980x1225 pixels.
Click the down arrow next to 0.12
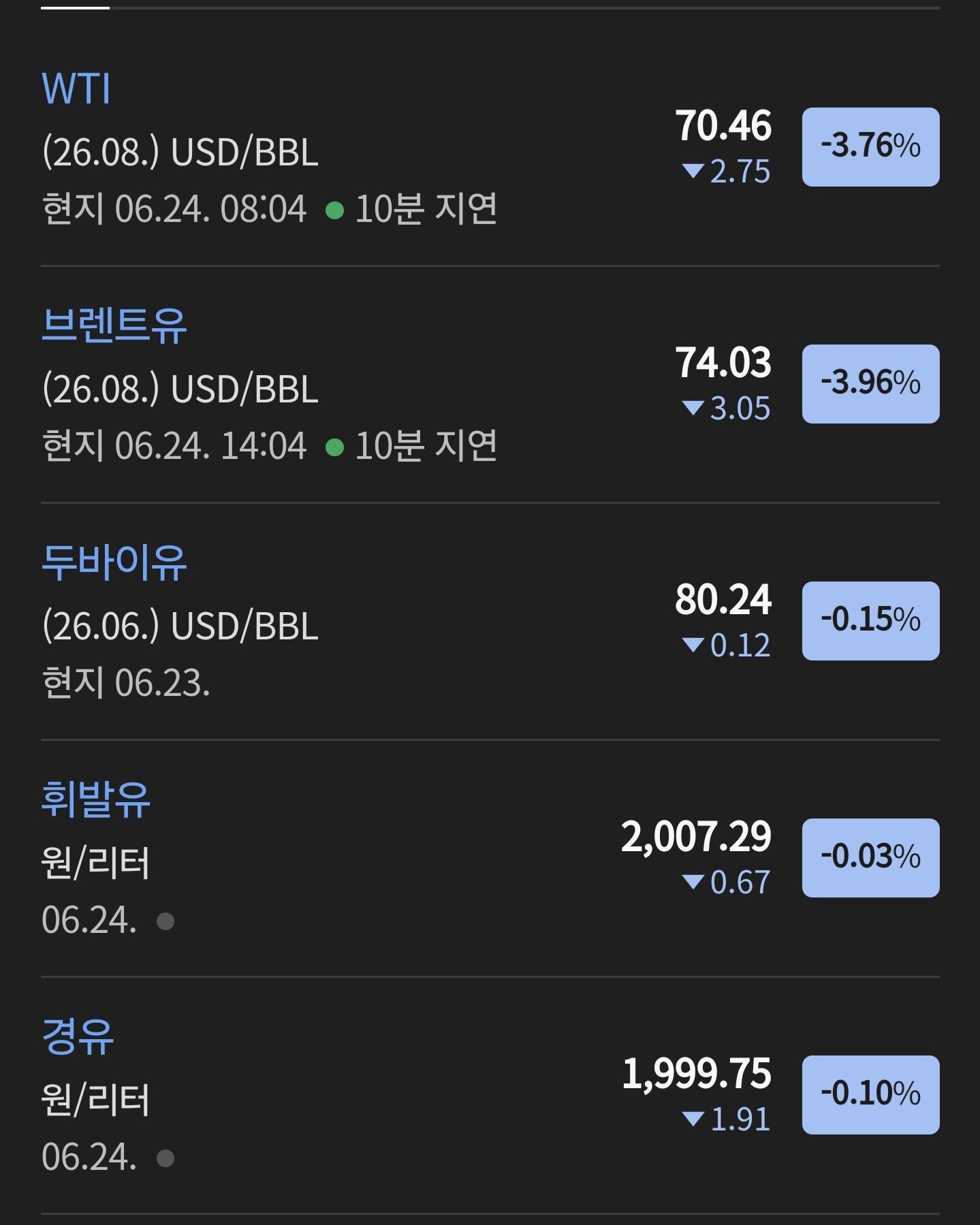[x=693, y=645]
